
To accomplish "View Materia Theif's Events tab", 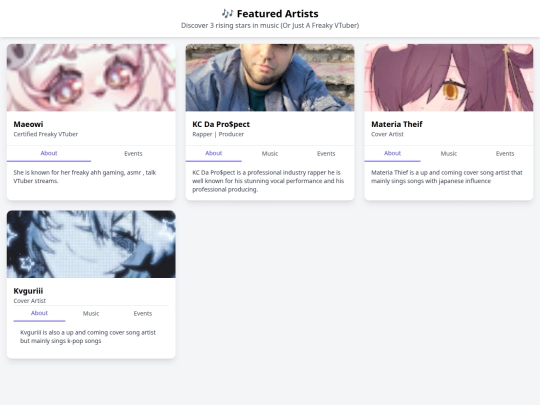I will 505,154.
